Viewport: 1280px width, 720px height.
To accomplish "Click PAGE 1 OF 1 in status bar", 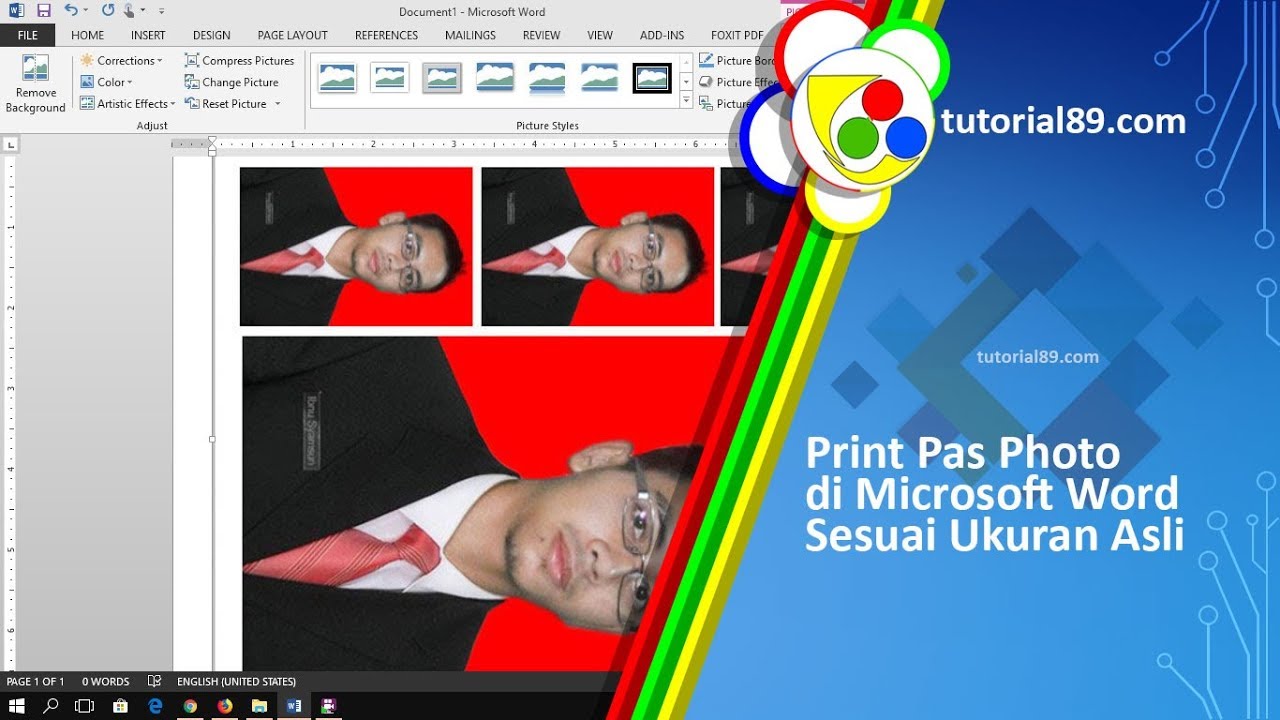I will 36,681.
